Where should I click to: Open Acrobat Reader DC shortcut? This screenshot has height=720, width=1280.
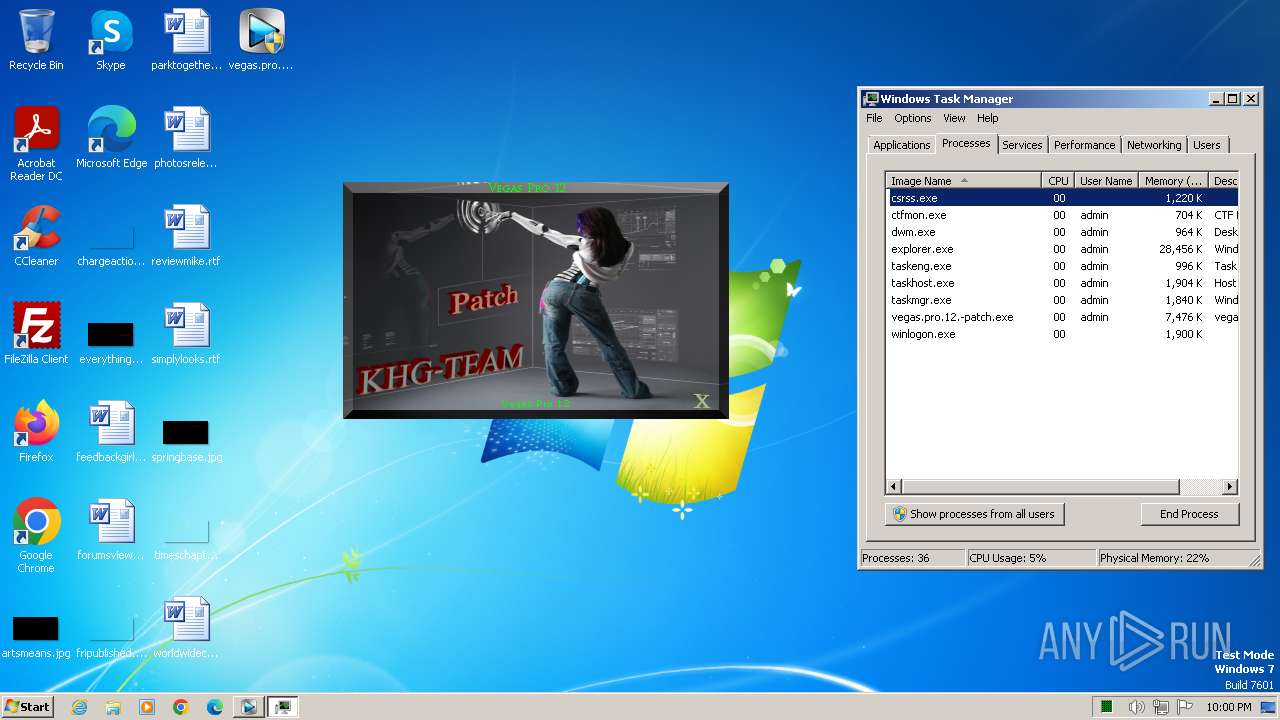[36, 143]
